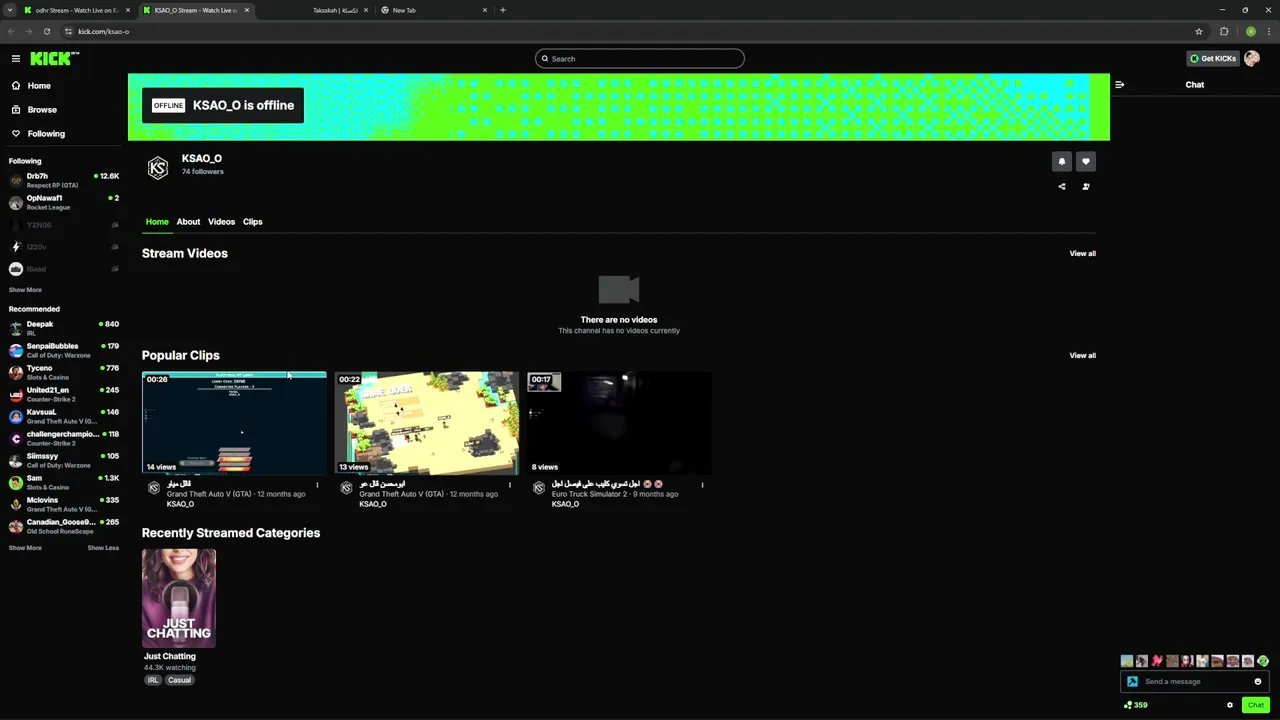Viewport: 1280px width, 720px height.
Task: Open SenpaiBubbles recommended channel
Action: coord(64,350)
